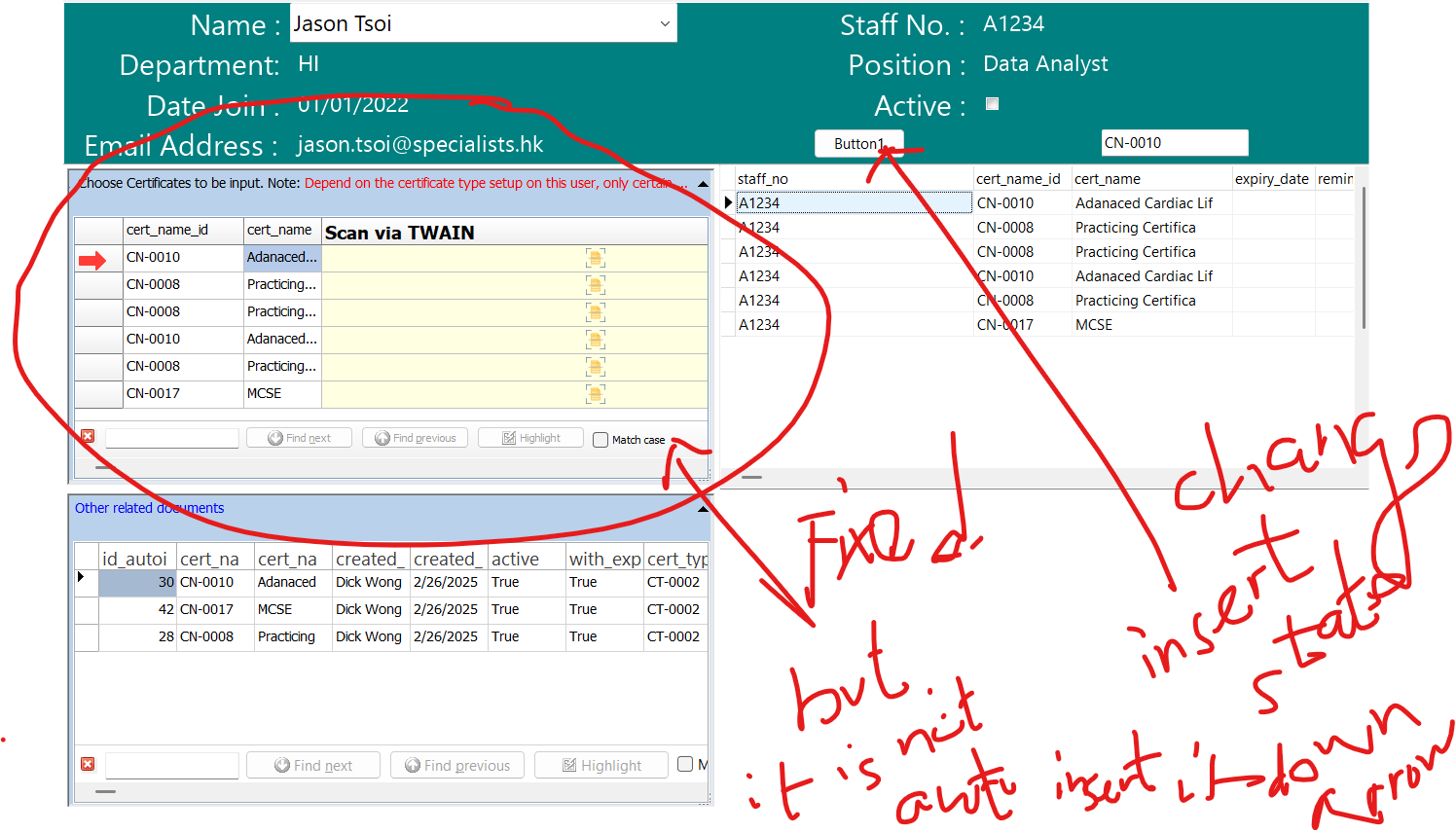Click Highlight in the Other related documents panel
This screenshot has width=1456, height=833.
click(x=601, y=766)
